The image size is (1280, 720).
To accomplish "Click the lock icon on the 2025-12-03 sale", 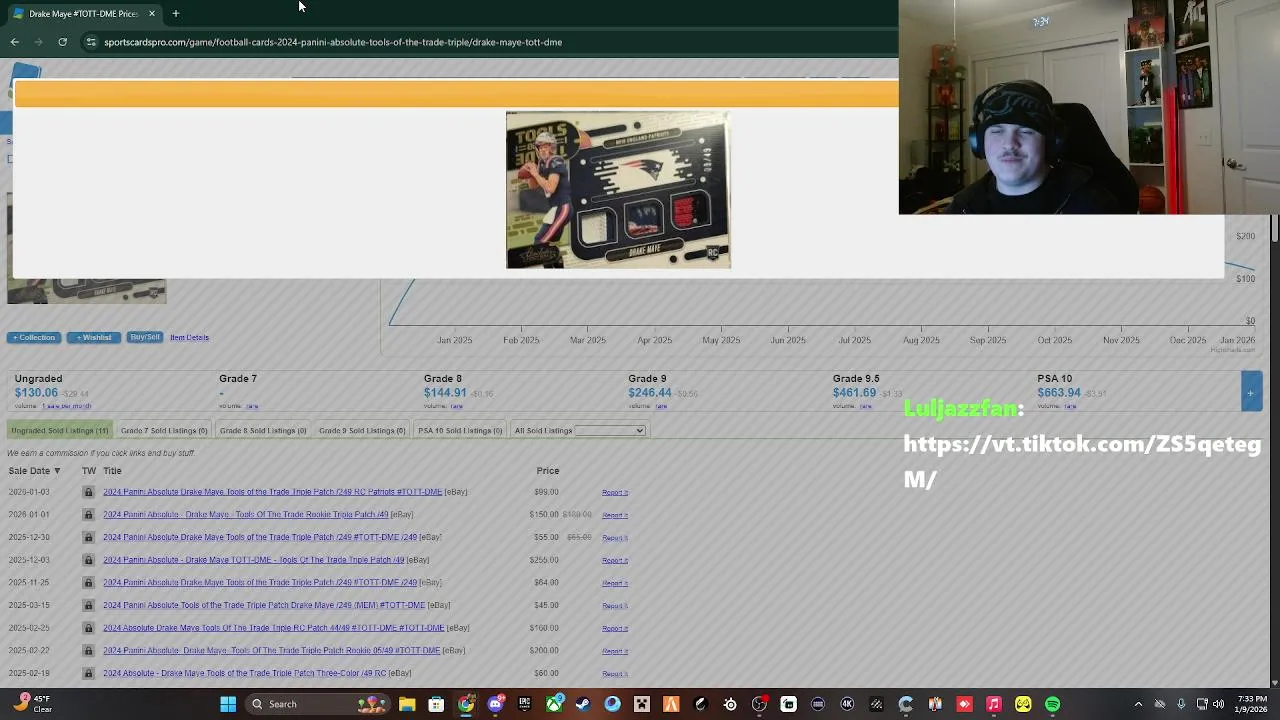I will click(88, 560).
